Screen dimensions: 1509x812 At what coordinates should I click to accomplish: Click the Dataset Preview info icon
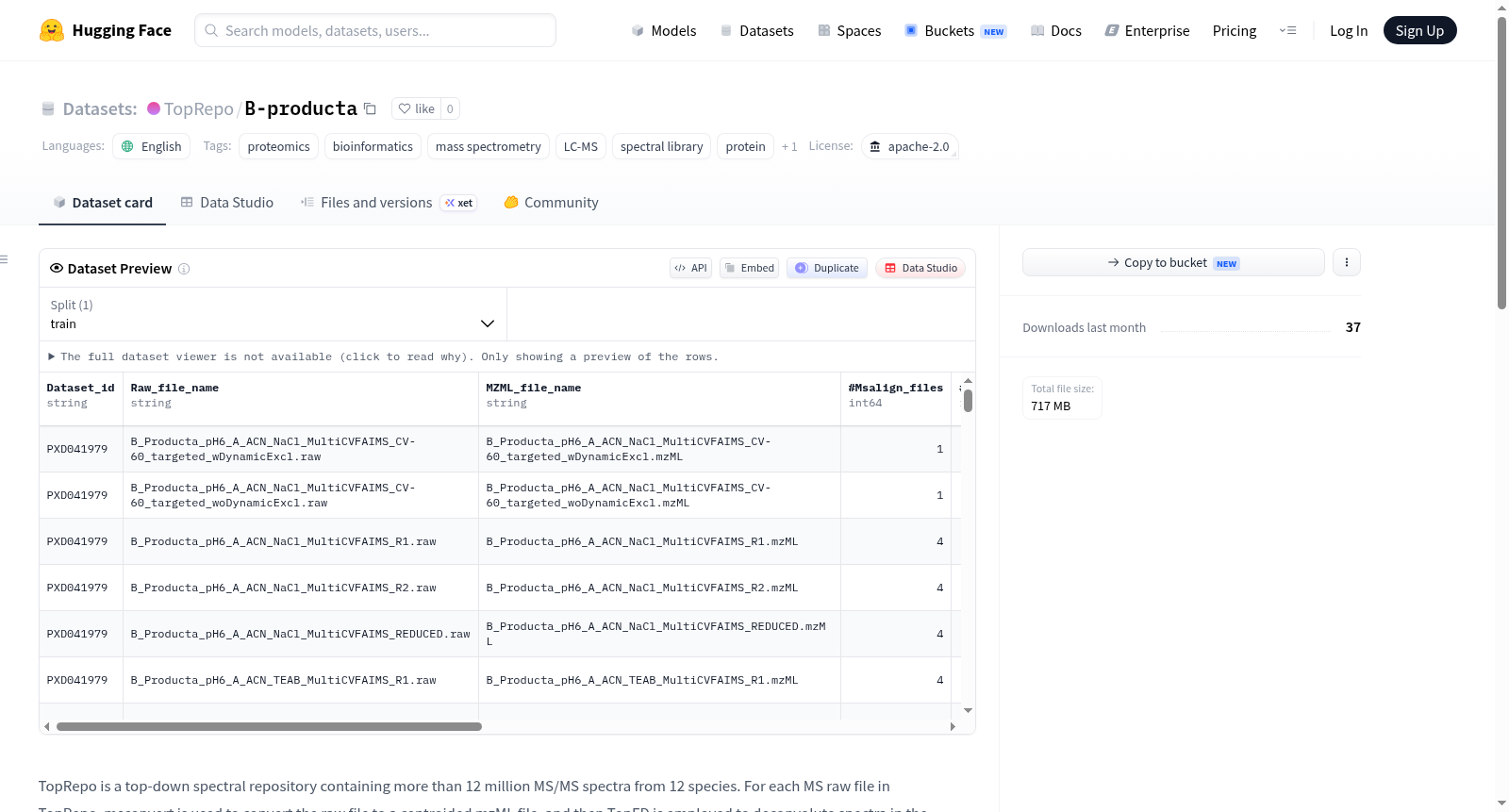point(184,269)
